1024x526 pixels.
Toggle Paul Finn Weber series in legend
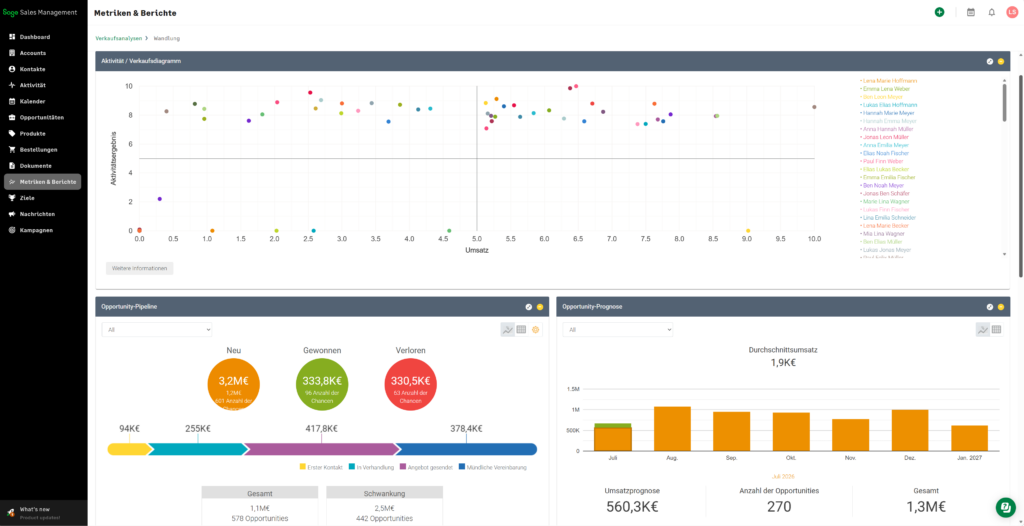(882, 161)
